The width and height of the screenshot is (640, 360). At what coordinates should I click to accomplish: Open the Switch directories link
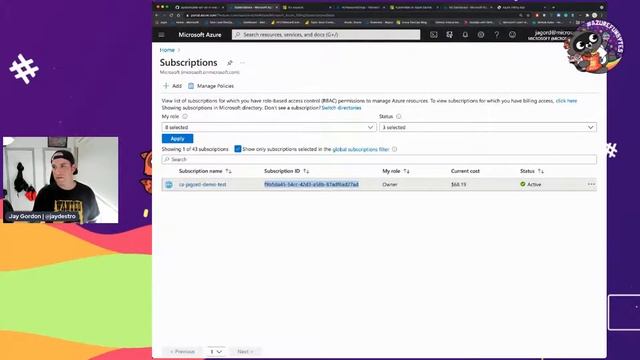341,108
